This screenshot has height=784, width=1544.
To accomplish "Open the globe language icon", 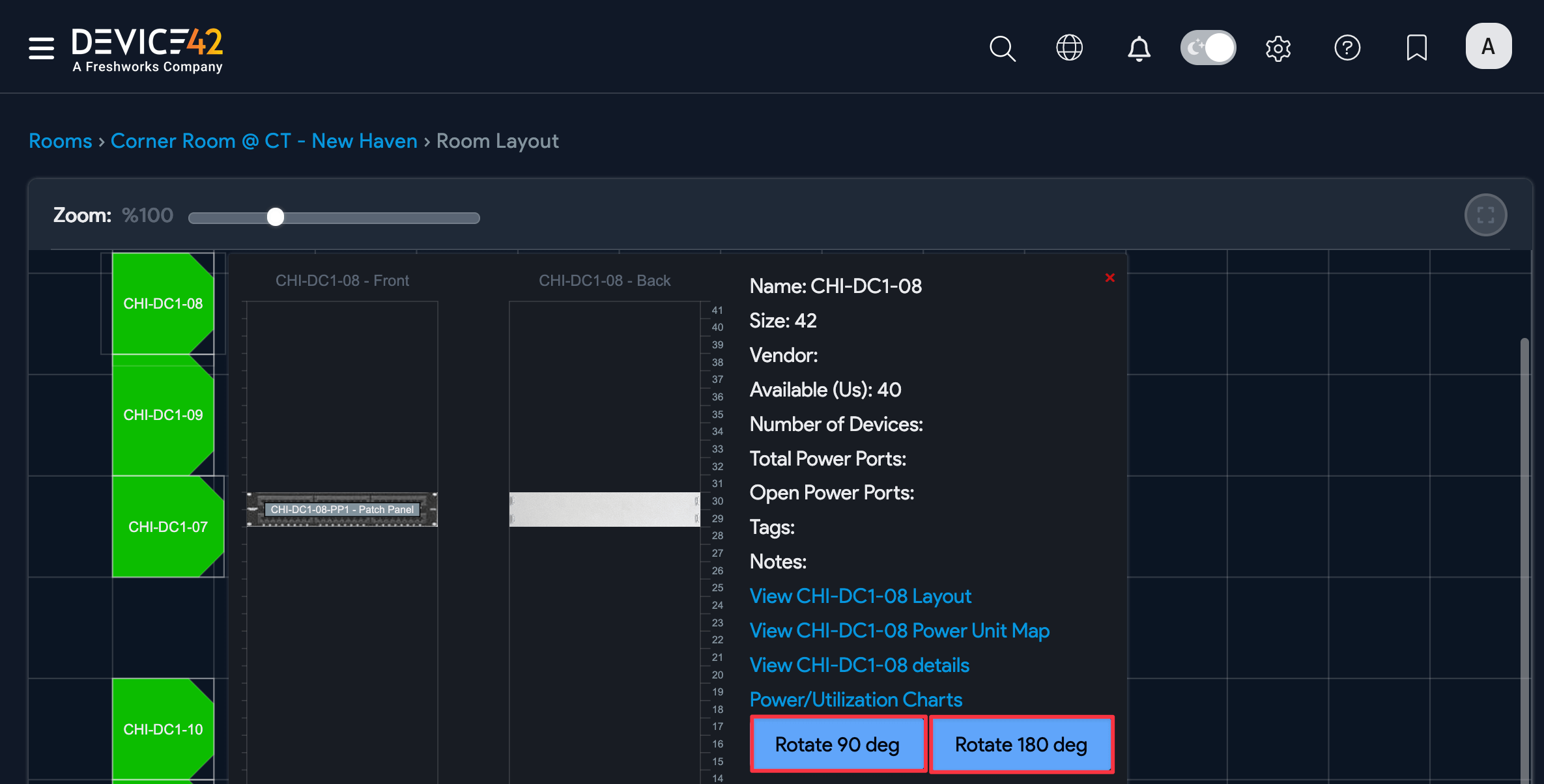I will tap(1069, 48).
